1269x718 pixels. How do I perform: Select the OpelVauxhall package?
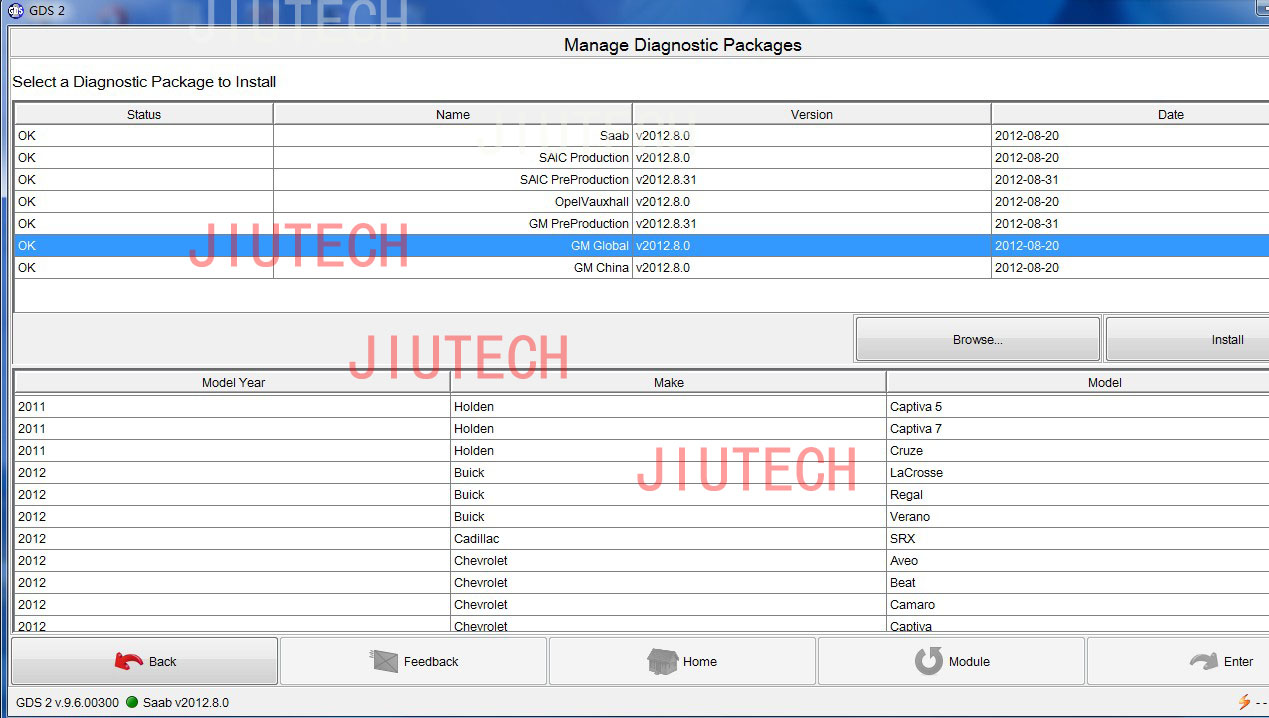point(641,201)
